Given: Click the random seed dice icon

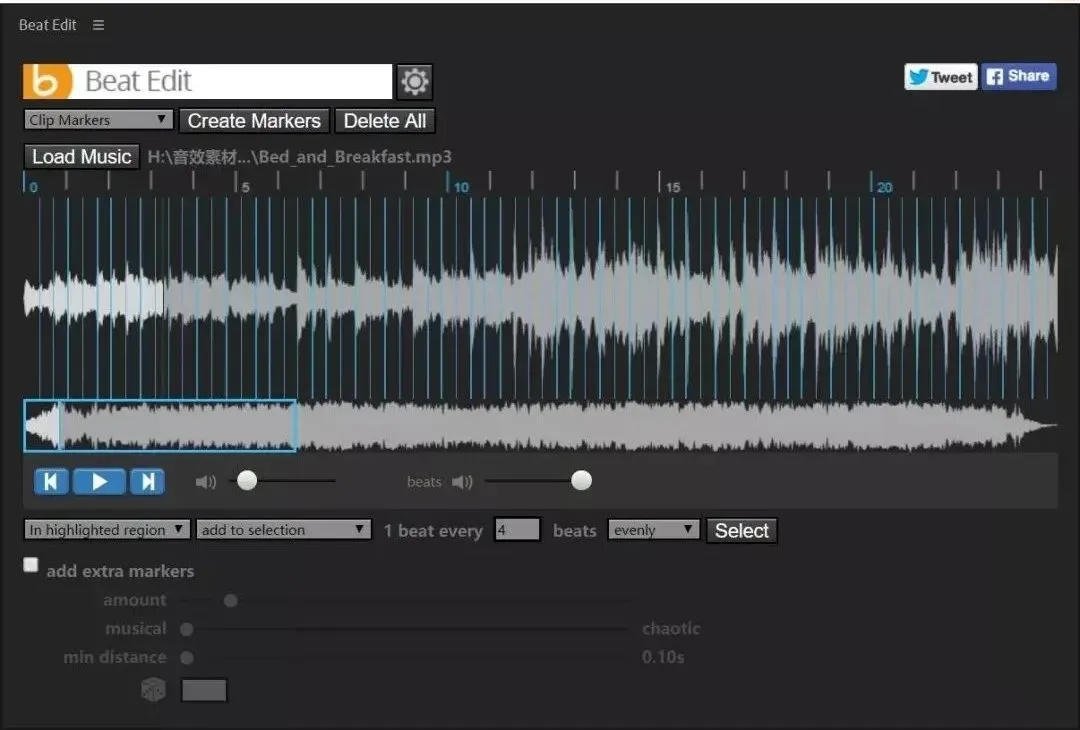Looking at the screenshot, I should pyautogui.click(x=154, y=689).
